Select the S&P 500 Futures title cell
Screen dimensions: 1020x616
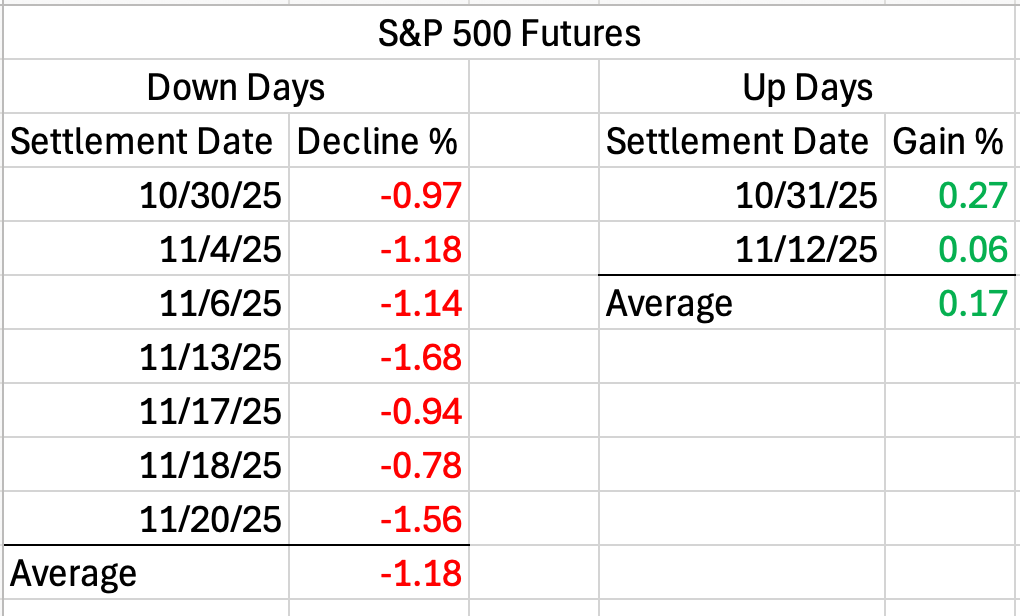tap(509, 35)
